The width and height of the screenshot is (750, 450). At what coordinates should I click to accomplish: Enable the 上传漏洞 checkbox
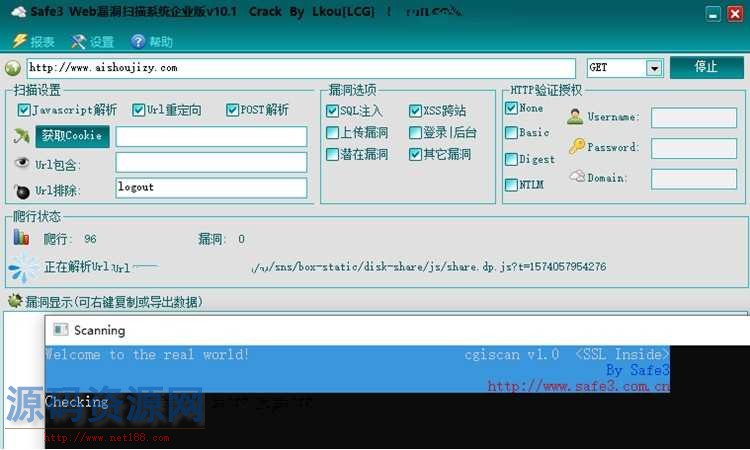[x=333, y=133]
